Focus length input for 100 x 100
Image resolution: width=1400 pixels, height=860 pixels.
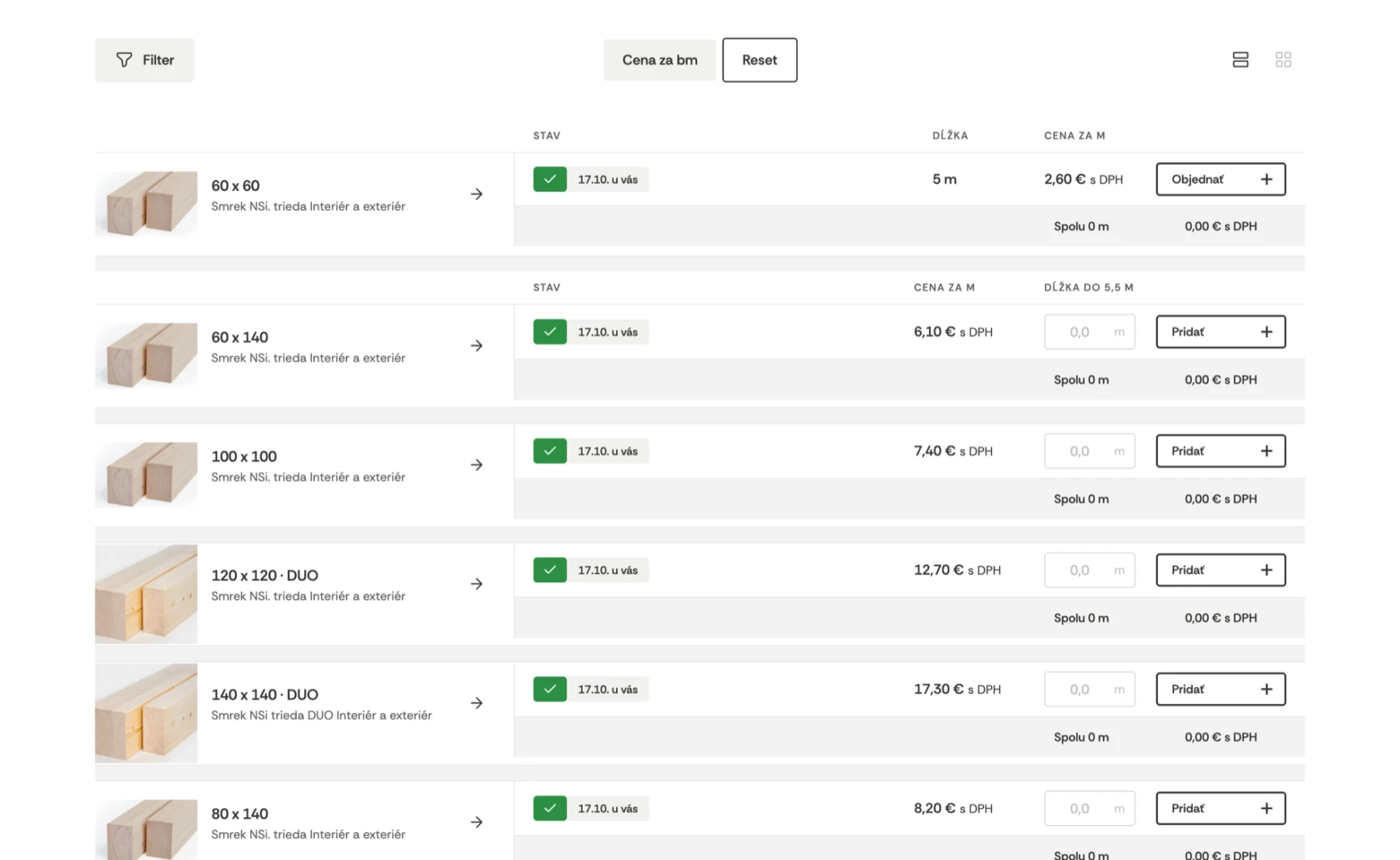coord(1090,451)
